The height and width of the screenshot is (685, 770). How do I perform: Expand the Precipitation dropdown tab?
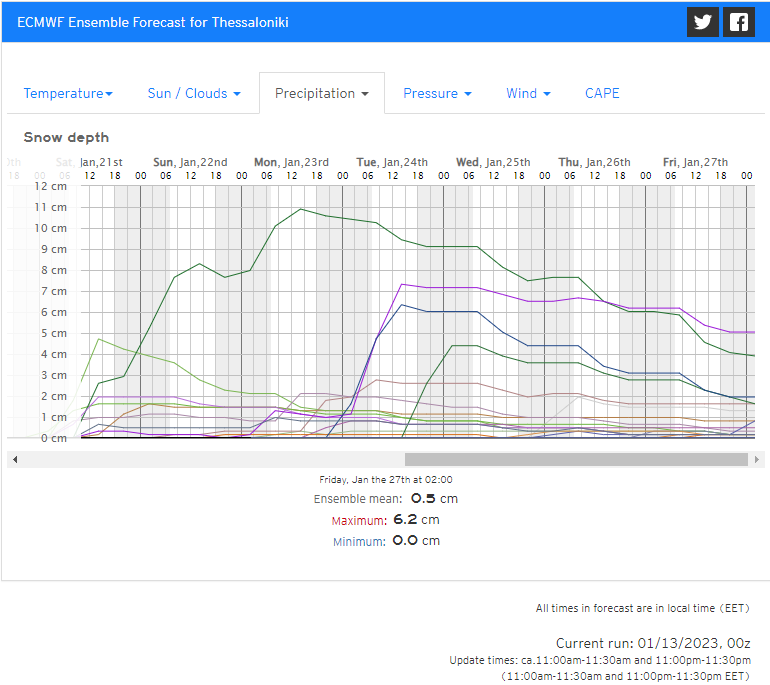322,93
